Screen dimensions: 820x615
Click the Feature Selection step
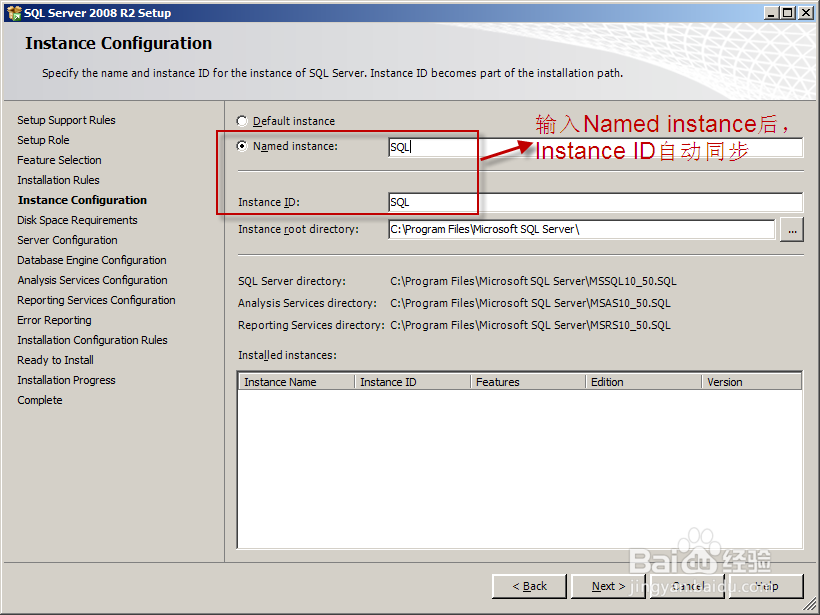click(59, 160)
